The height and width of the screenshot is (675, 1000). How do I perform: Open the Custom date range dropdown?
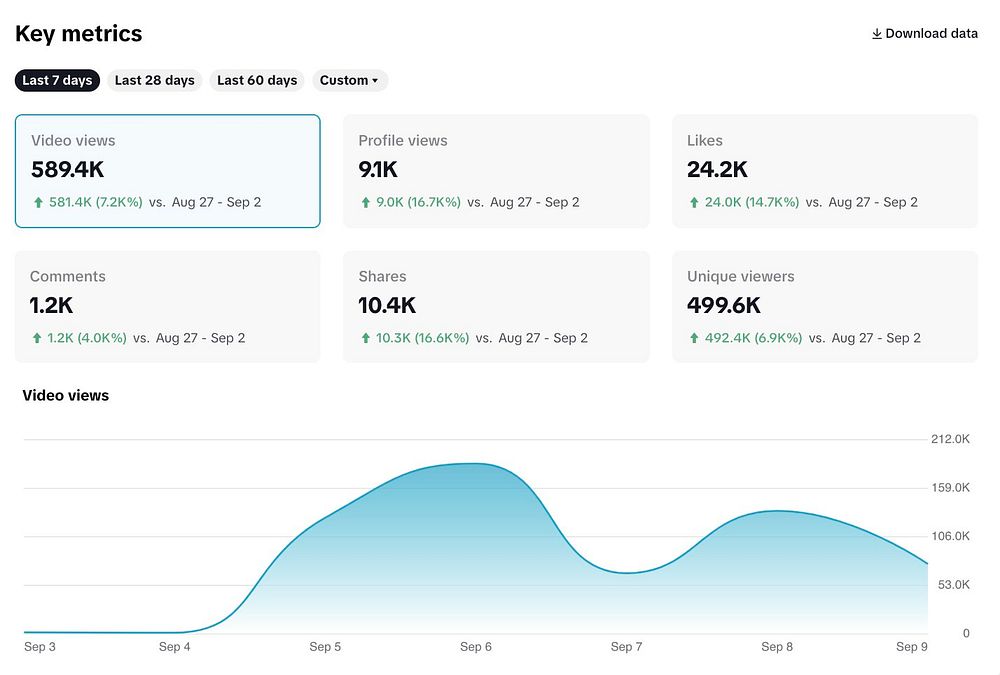tap(349, 80)
